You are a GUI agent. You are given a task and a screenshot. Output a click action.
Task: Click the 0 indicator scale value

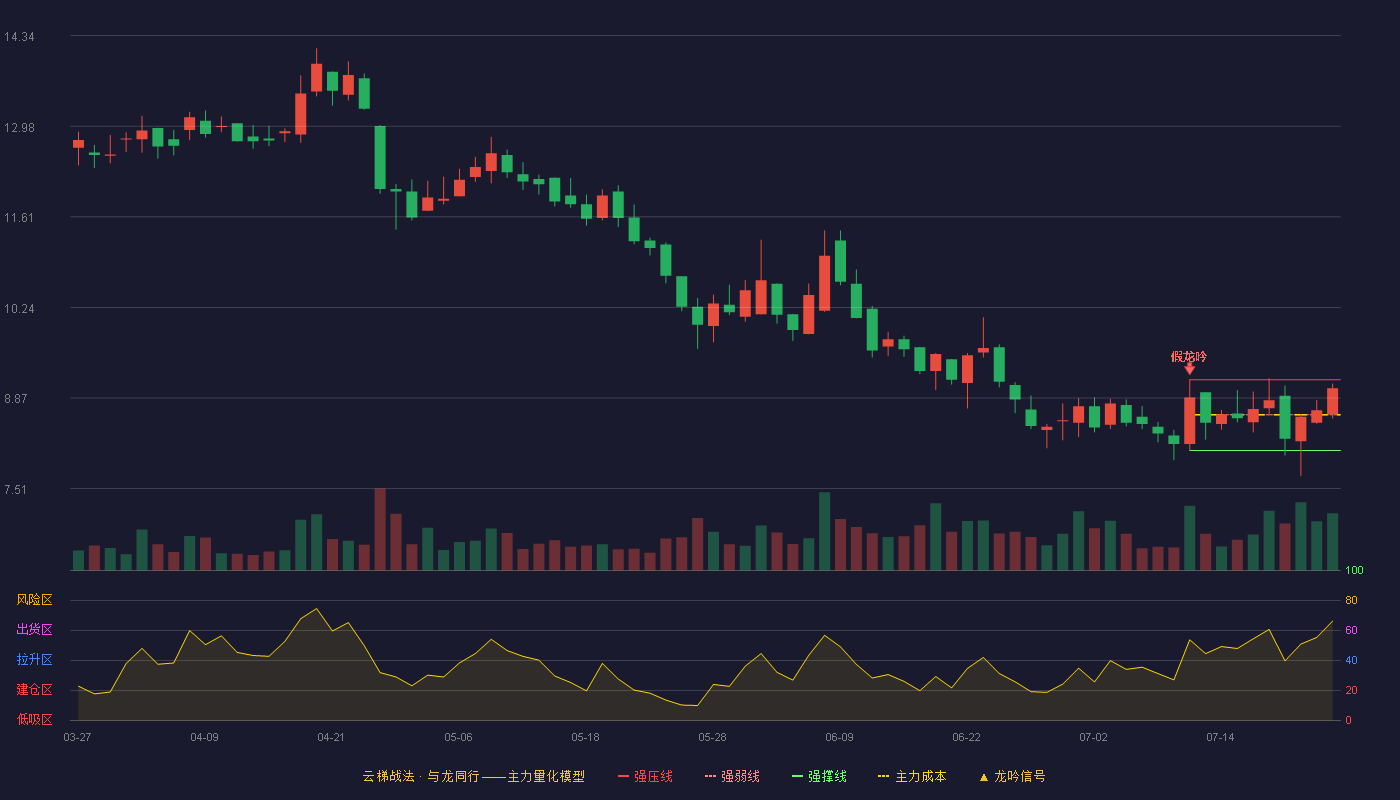point(1348,720)
